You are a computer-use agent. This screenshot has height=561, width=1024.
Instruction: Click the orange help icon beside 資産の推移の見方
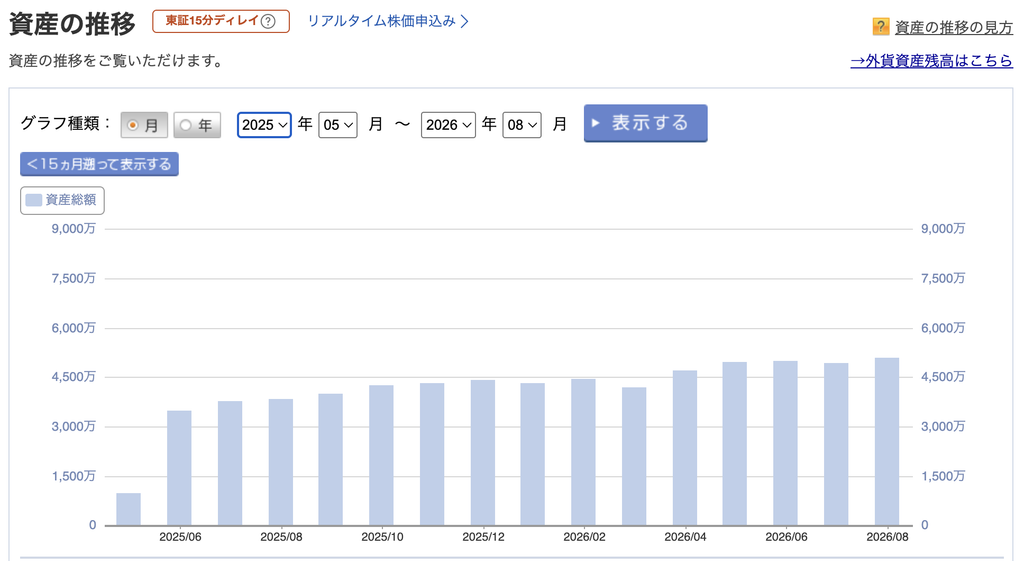(880, 27)
